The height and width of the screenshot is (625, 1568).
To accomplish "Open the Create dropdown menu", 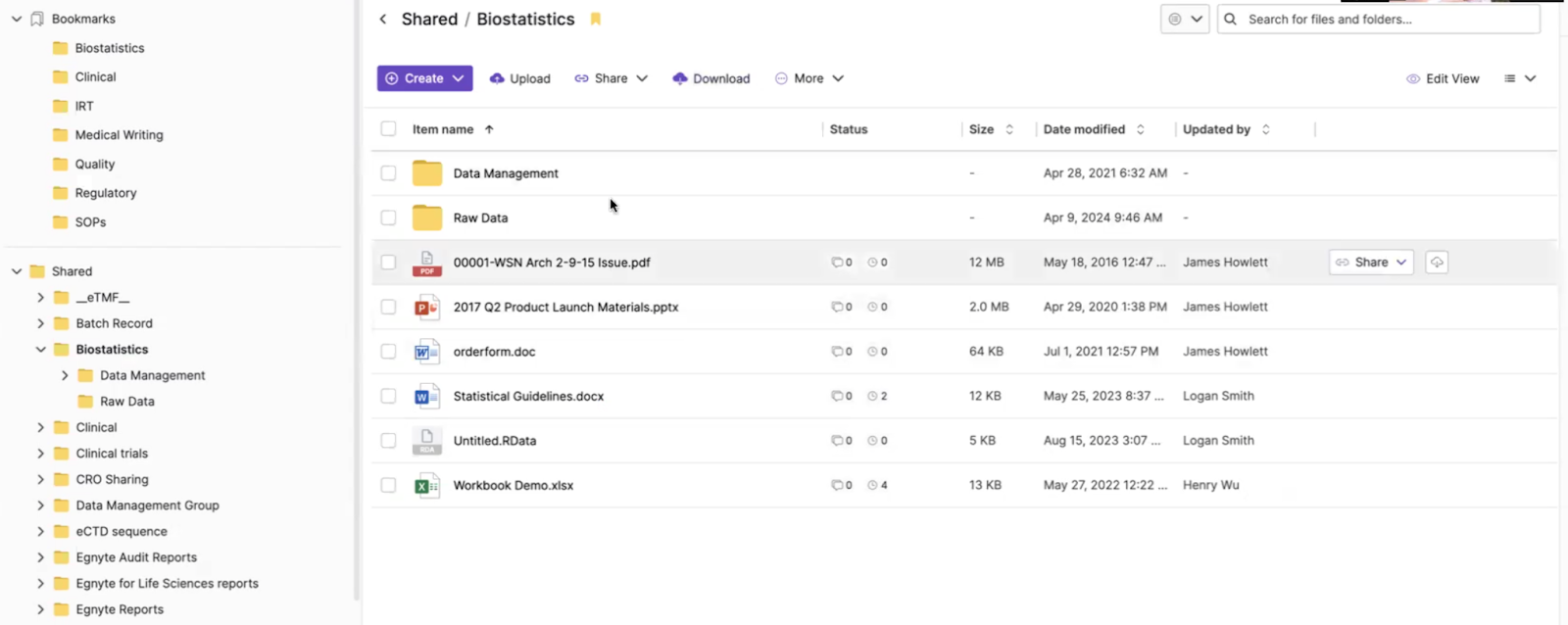I will point(424,78).
